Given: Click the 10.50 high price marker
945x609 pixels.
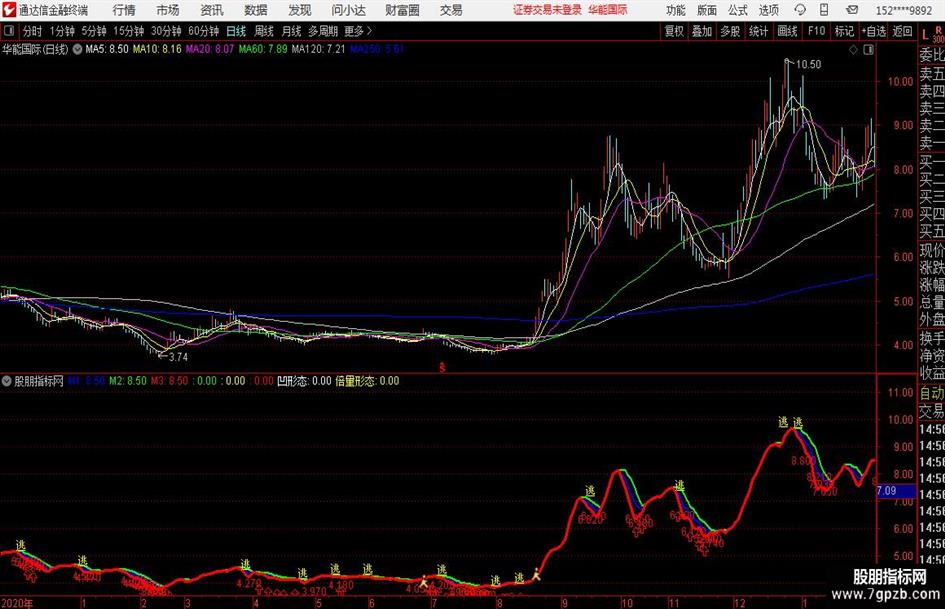Looking at the screenshot, I should (x=808, y=65).
